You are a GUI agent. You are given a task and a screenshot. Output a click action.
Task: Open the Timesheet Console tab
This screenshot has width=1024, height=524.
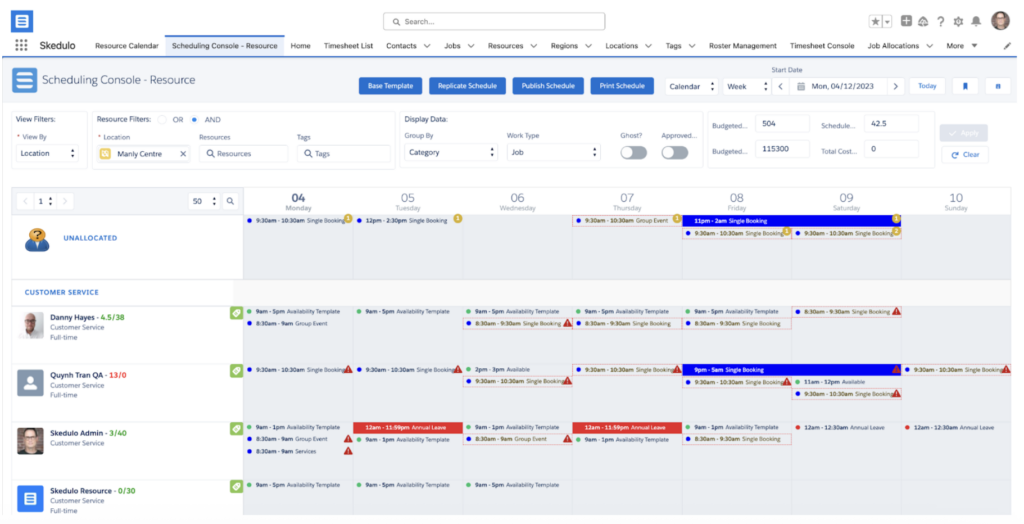(x=822, y=46)
